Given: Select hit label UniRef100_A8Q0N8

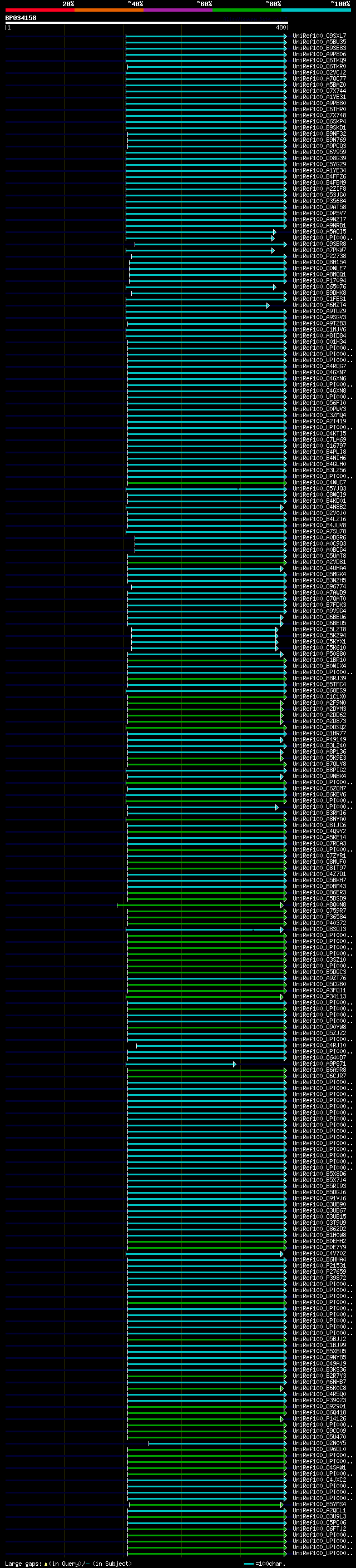Looking at the screenshot, I should pyautogui.click(x=319, y=905).
